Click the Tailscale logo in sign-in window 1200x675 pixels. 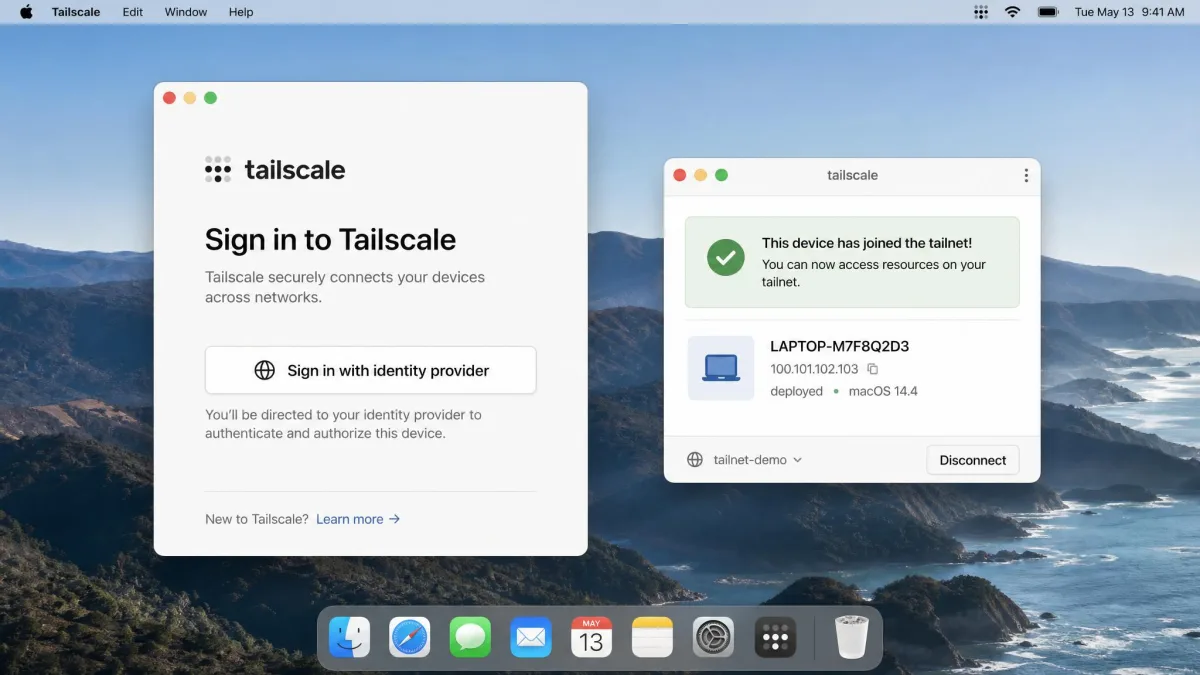[275, 170]
